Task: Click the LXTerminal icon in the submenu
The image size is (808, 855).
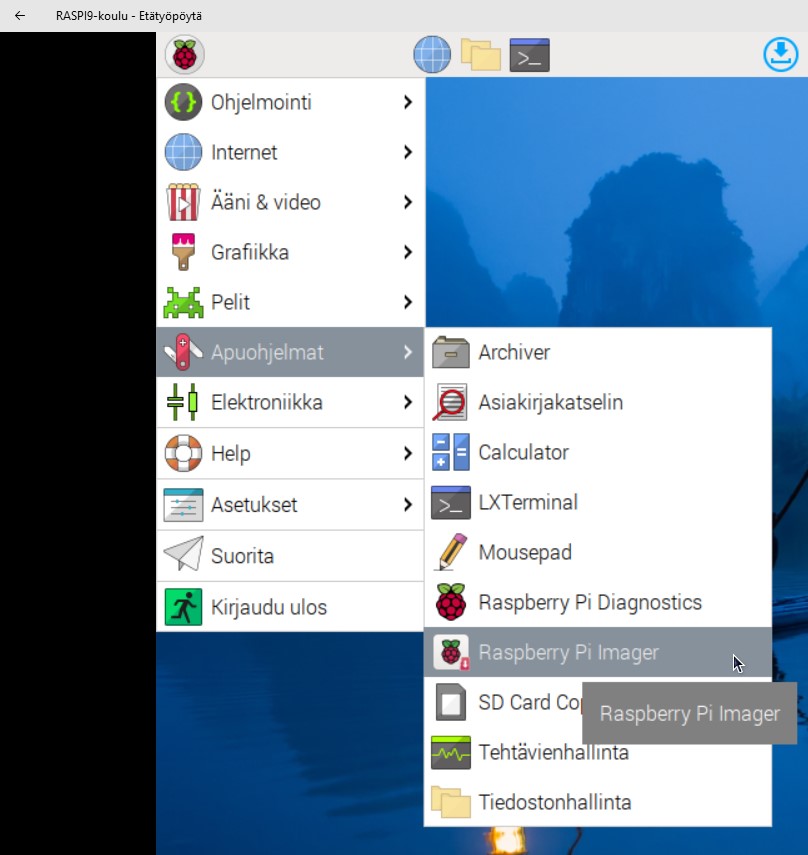Action: click(450, 502)
